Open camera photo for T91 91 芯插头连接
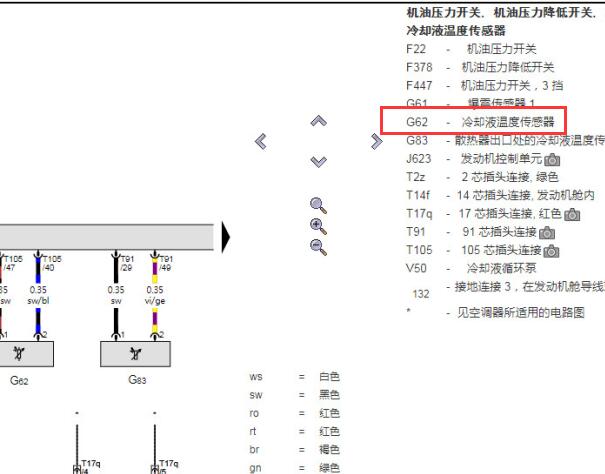The height and width of the screenshot is (474, 605). point(547,232)
